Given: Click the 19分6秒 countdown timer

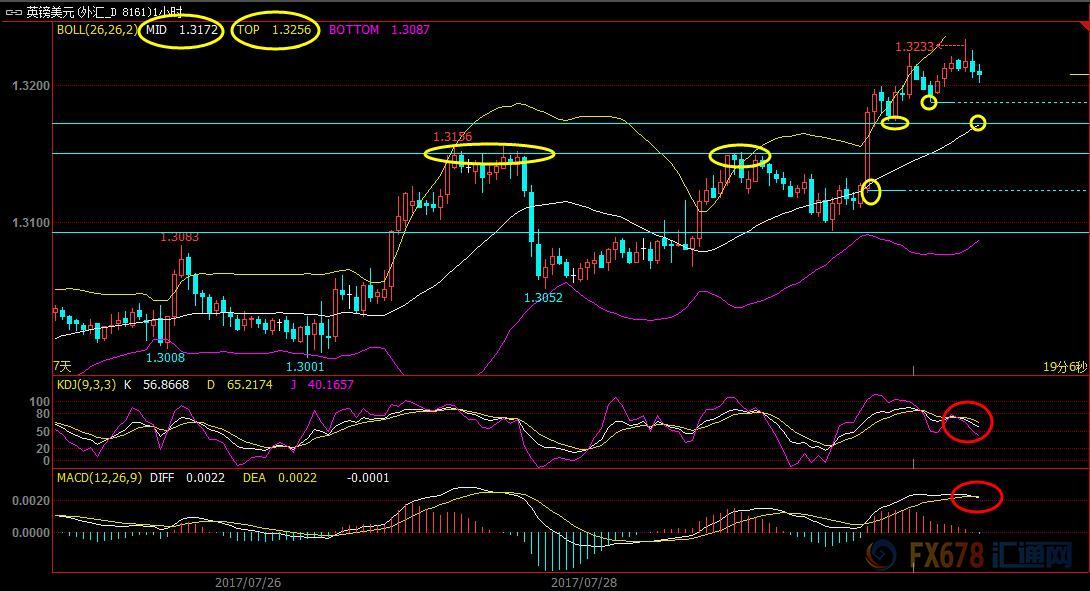Looking at the screenshot, I should pos(1062,367).
